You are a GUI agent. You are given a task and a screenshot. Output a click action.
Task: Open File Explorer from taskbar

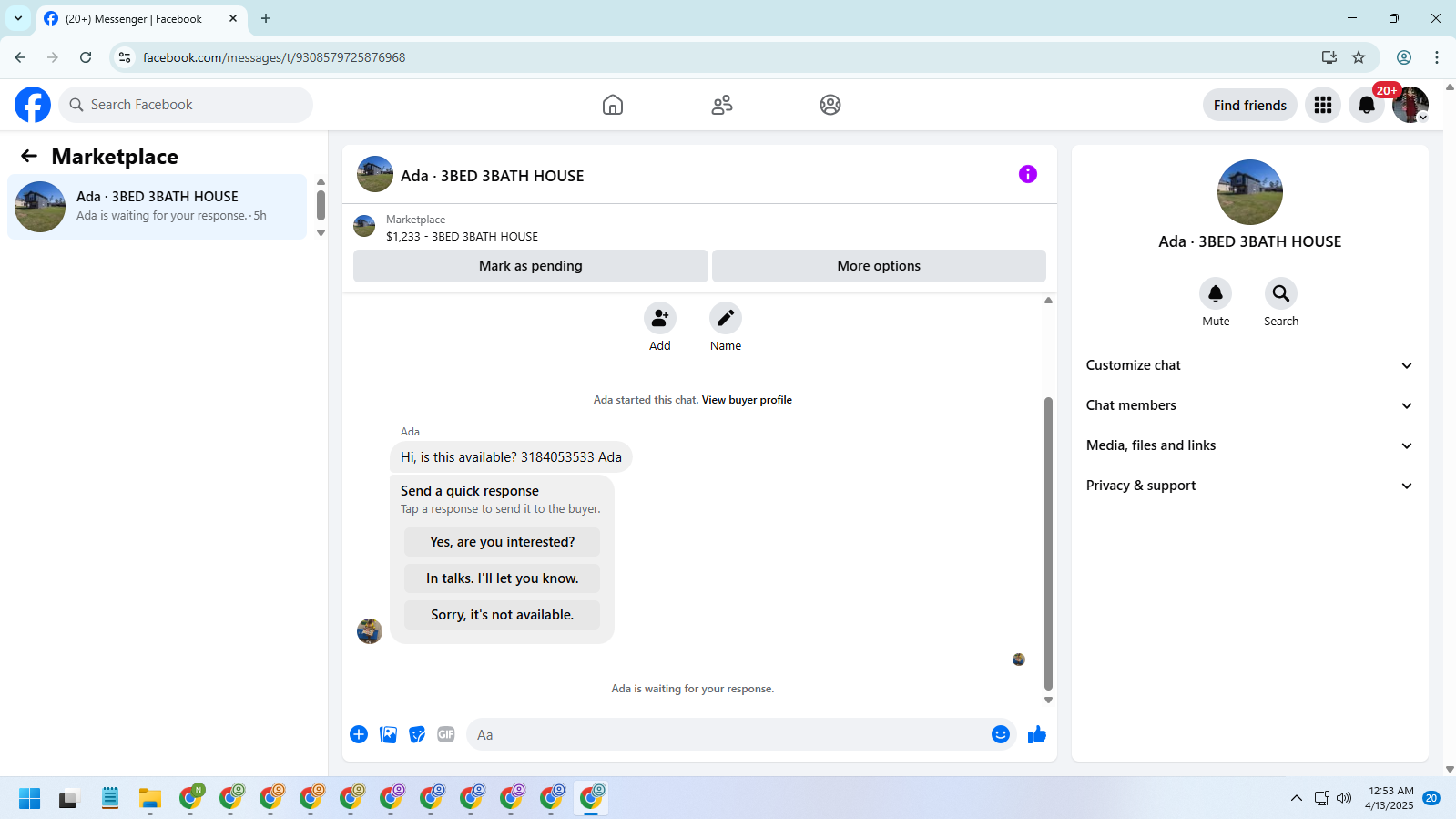pyautogui.click(x=150, y=799)
